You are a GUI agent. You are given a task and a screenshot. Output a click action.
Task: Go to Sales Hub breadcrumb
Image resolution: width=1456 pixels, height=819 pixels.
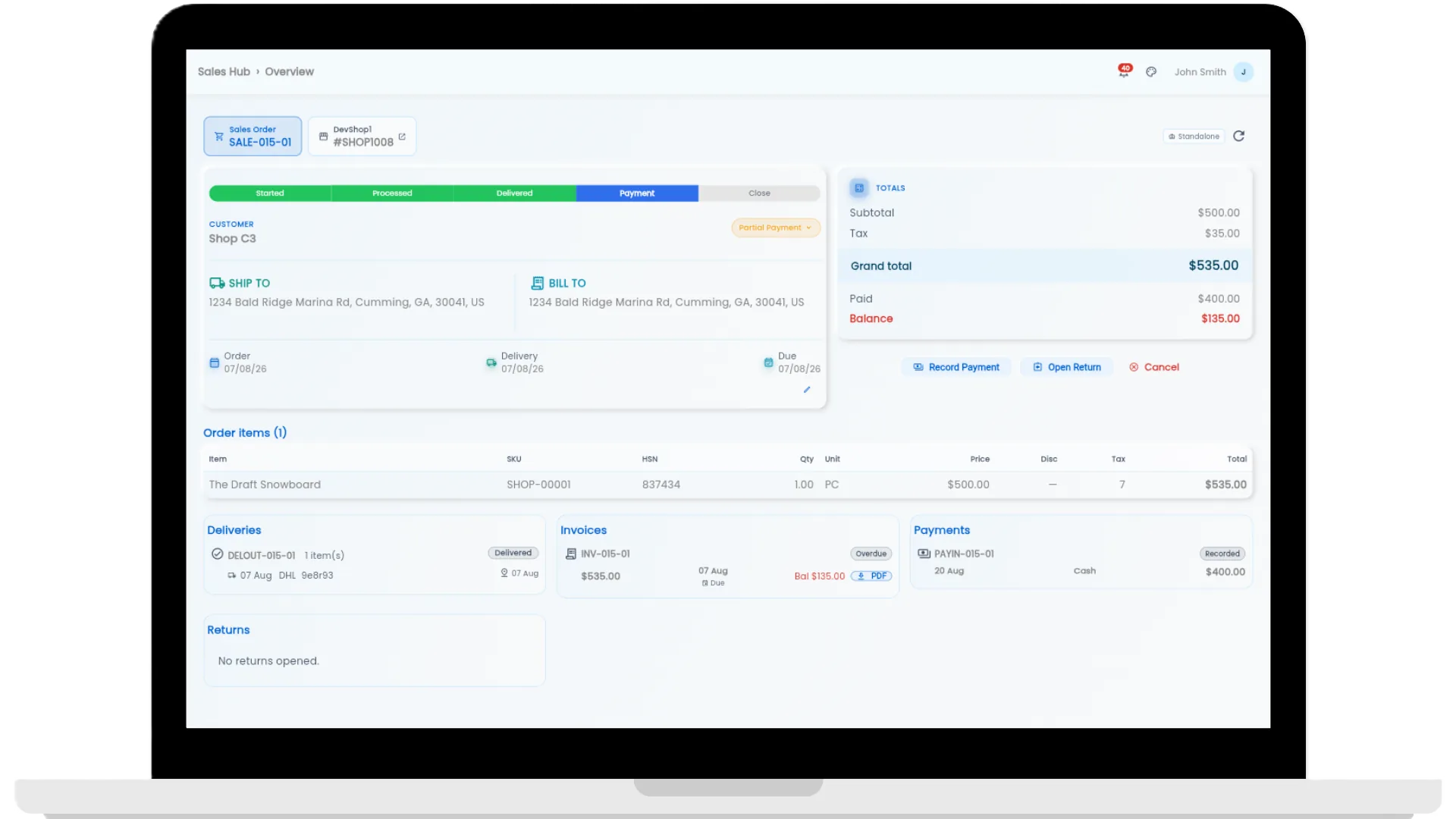pyautogui.click(x=224, y=72)
